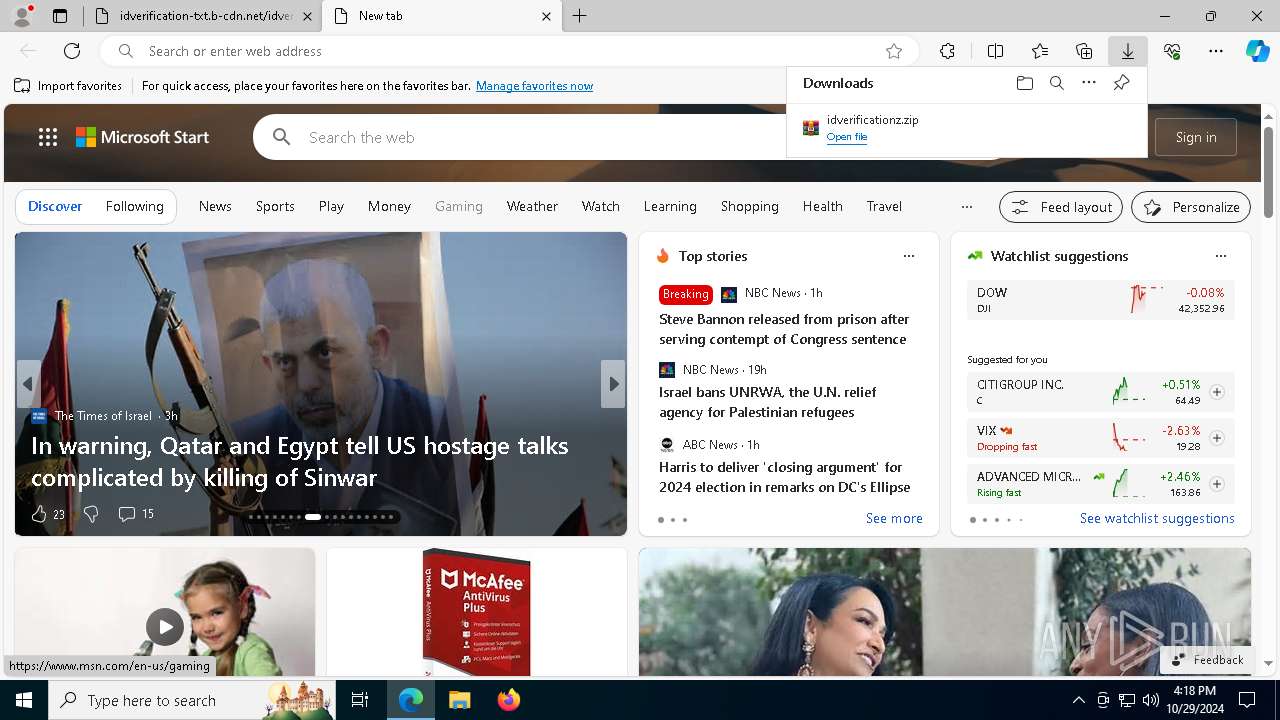Open the Gaming category
This screenshot has width=1280, height=720.
click(459, 206)
